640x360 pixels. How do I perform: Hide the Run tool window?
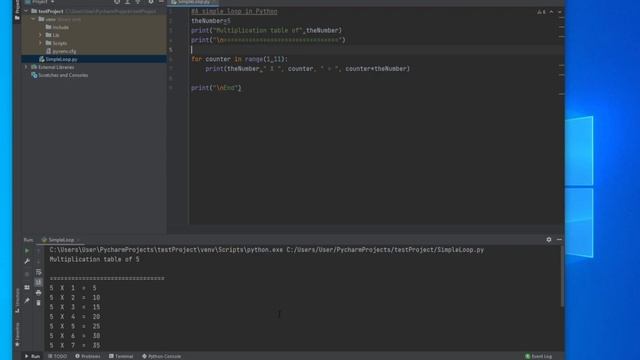coord(559,240)
